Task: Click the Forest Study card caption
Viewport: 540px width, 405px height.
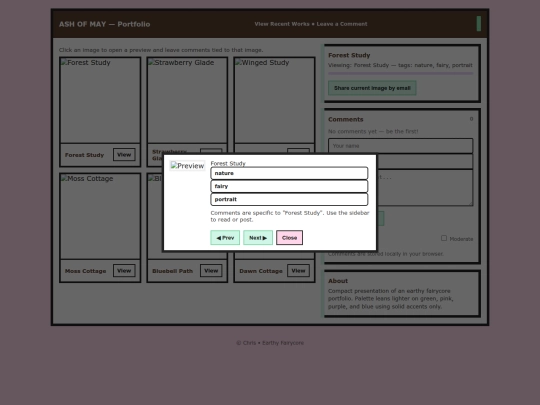Action: 84,155
